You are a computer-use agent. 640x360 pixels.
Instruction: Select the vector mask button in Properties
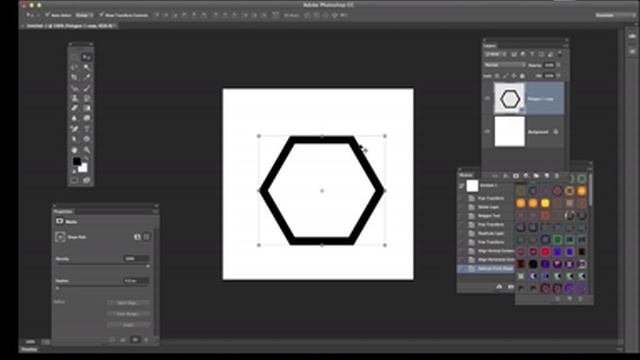pyautogui.click(x=147, y=237)
